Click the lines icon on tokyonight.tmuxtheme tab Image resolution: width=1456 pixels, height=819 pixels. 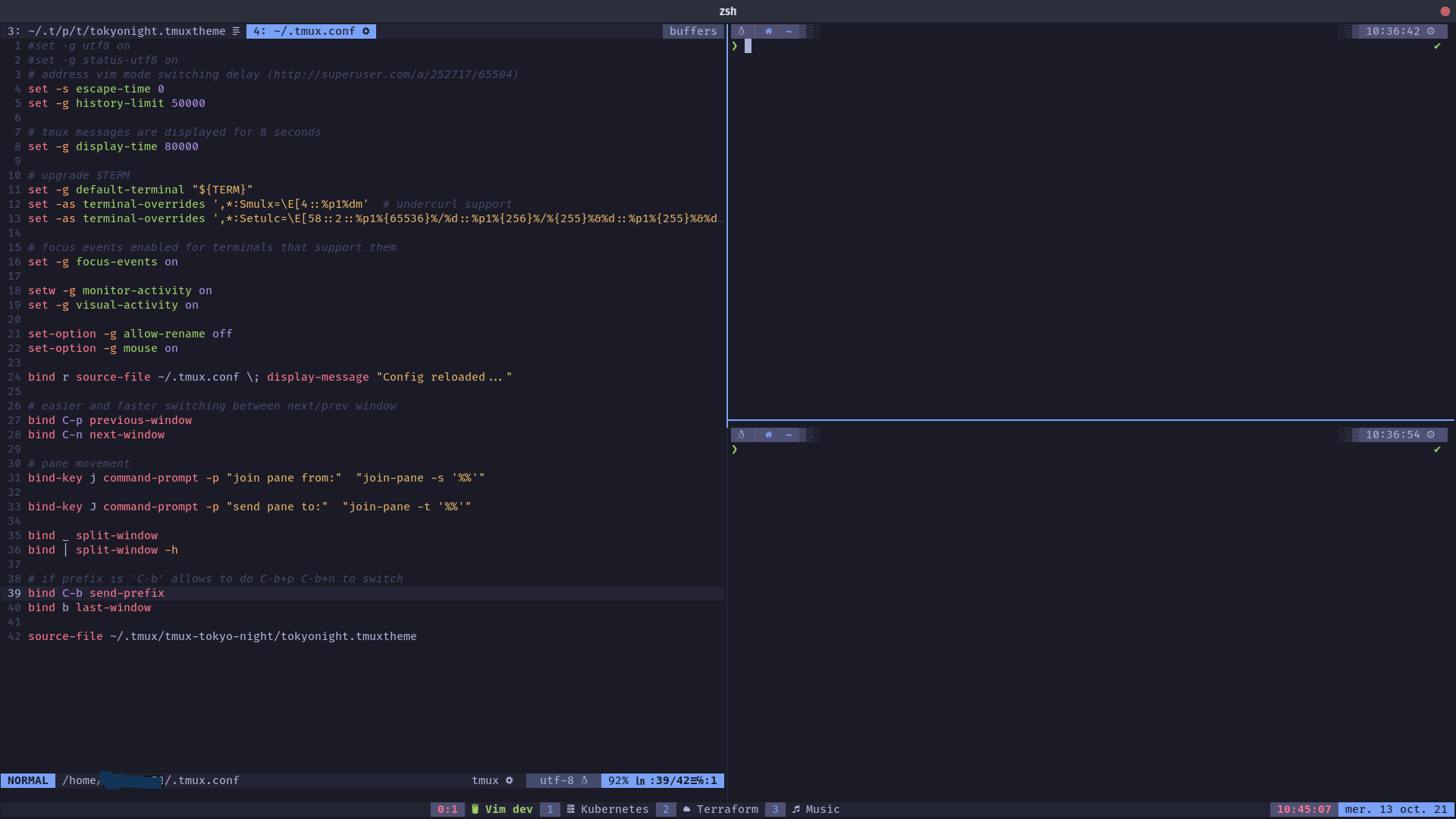(x=236, y=31)
